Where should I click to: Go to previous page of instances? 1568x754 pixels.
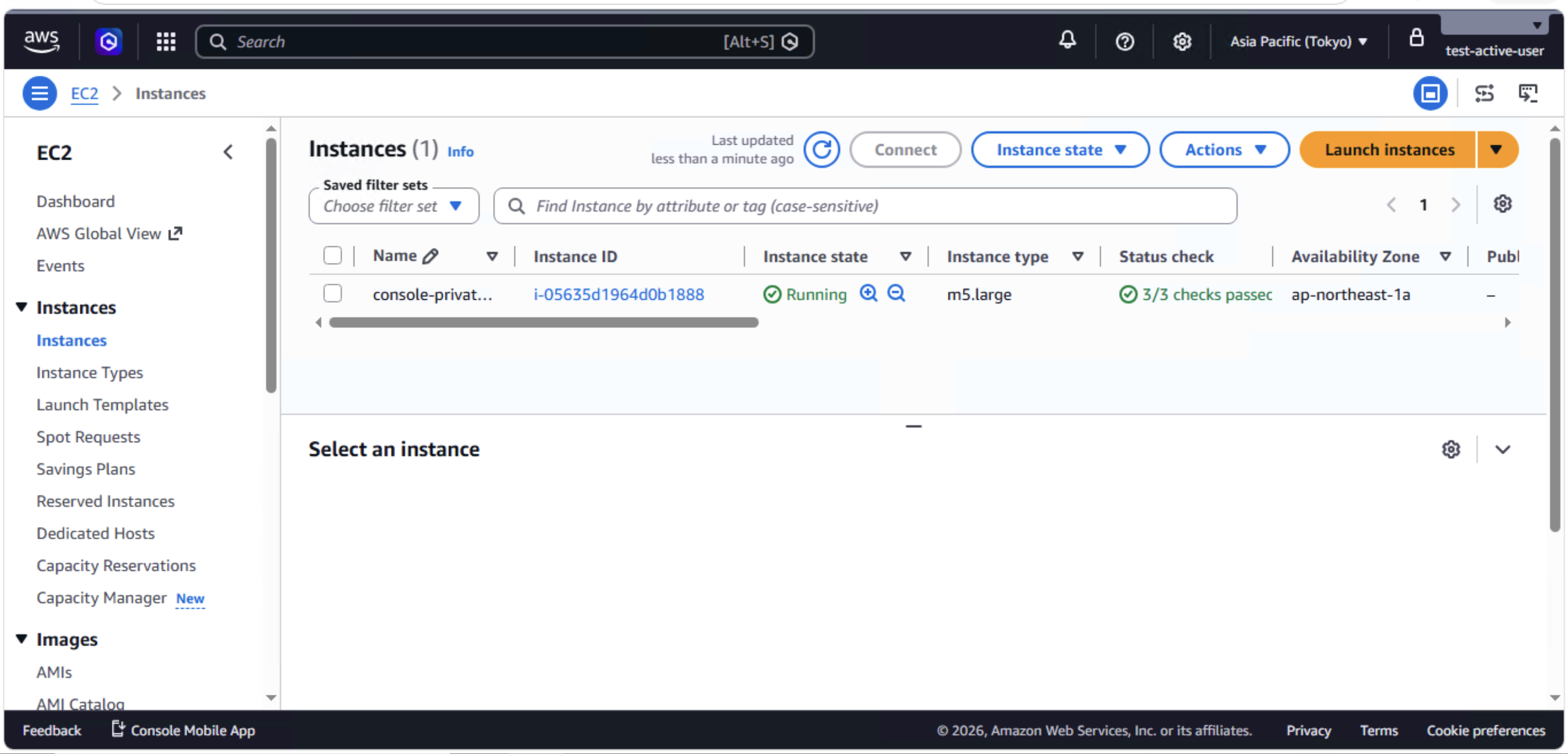click(x=1391, y=204)
